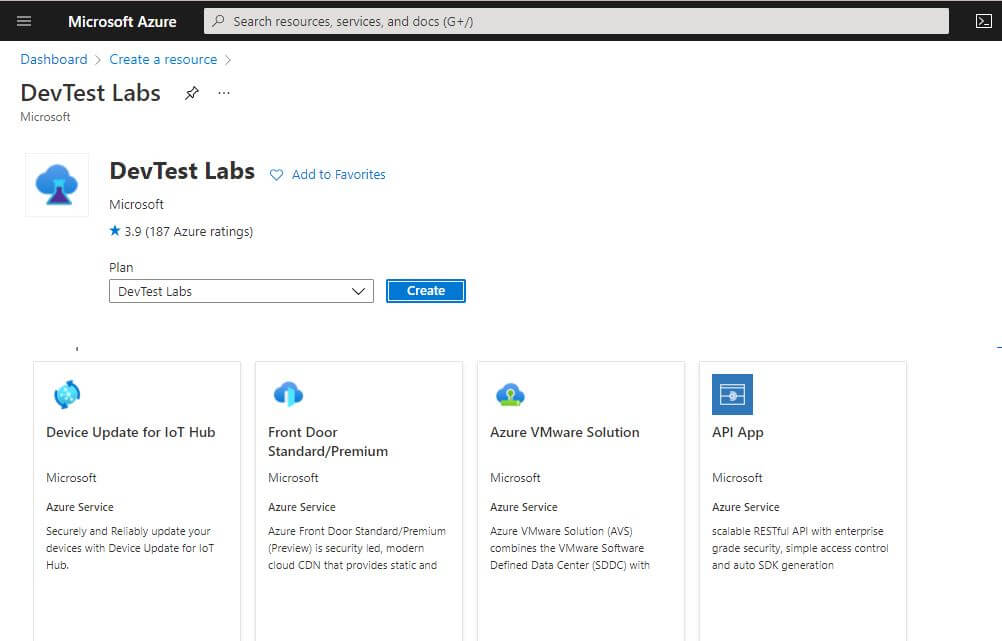The image size is (1002, 641).
Task: Click Add to Favorites link
Action: coord(339,174)
